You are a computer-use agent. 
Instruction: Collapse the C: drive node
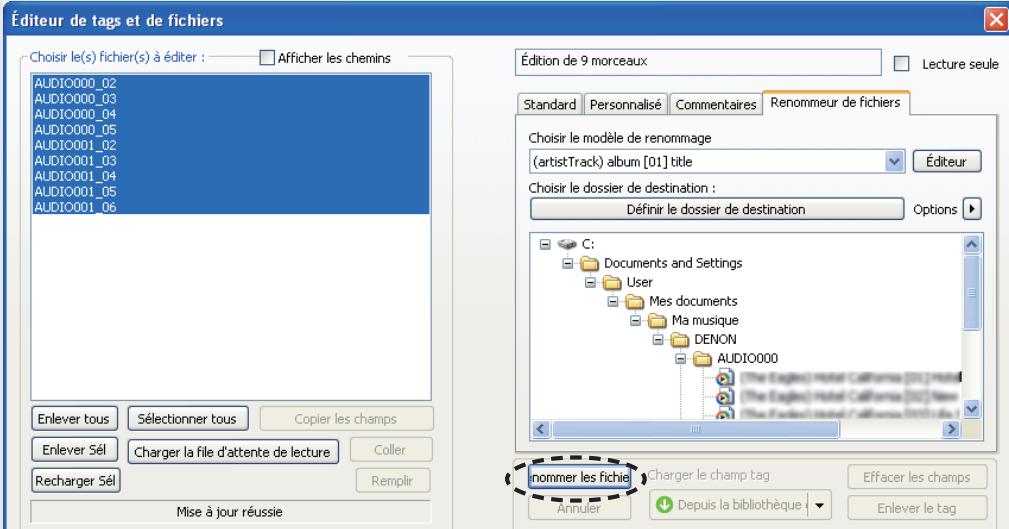click(x=545, y=245)
